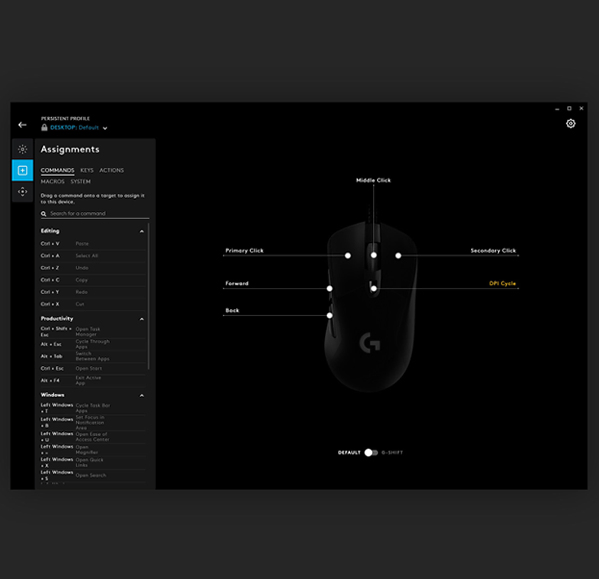The image size is (599, 579).
Task: Select the Open Magnifier command
Action: coord(93,450)
